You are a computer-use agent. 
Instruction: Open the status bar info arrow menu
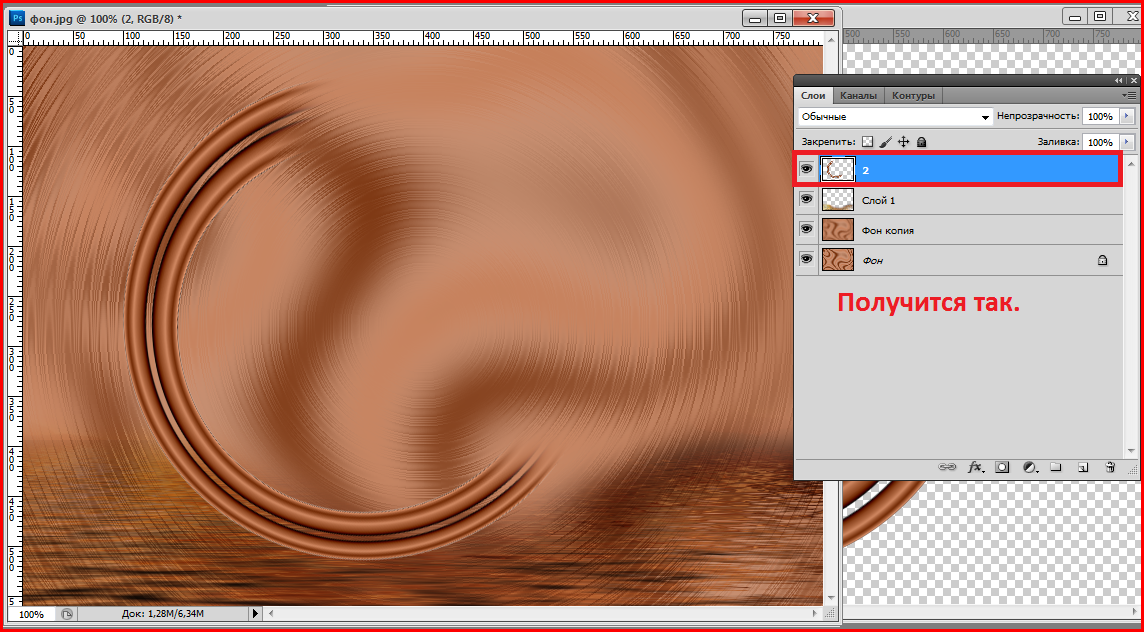pyautogui.click(x=255, y=614)
